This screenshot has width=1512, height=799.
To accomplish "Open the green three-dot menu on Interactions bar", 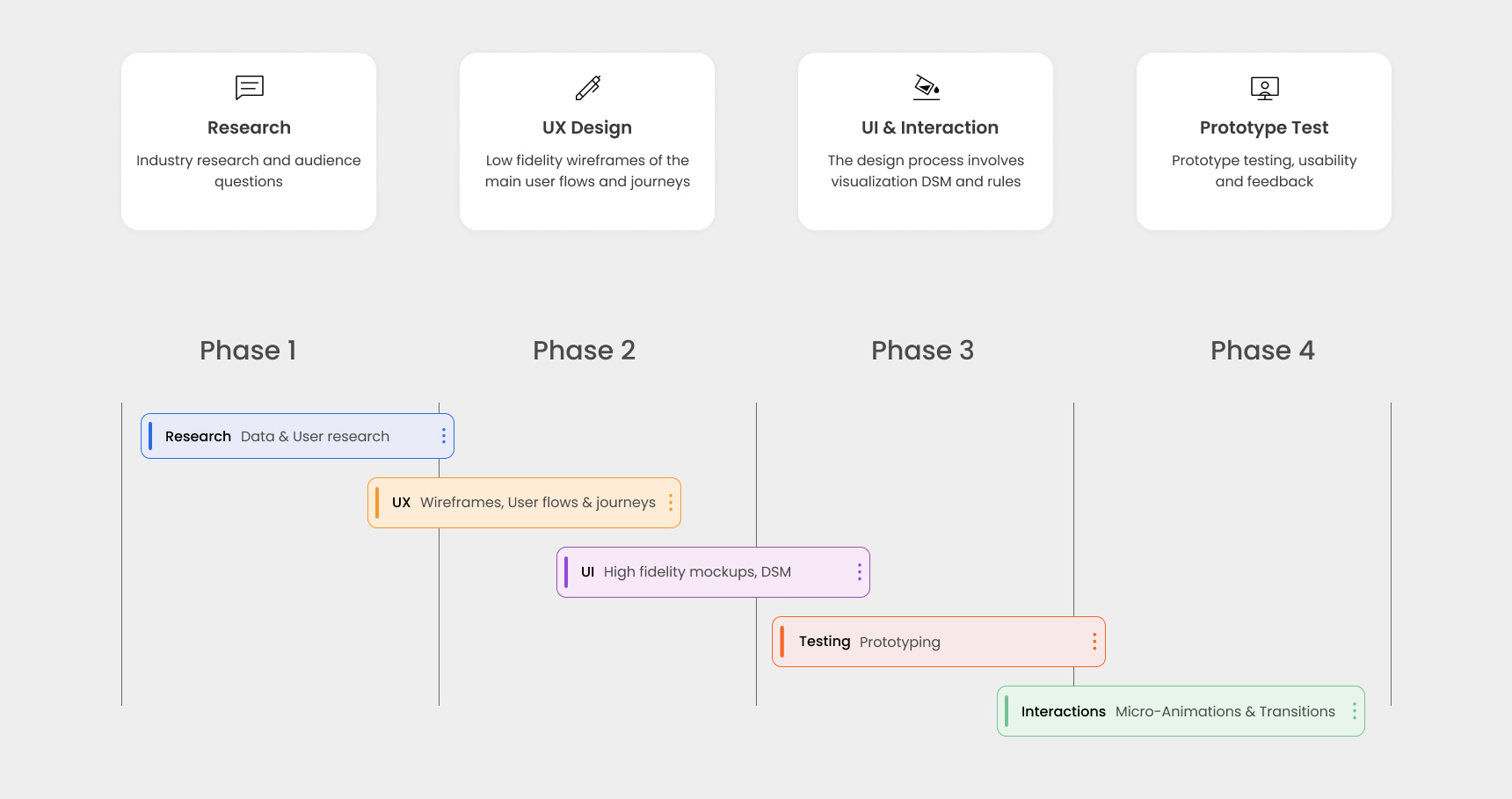I will tap(1355, 711).
